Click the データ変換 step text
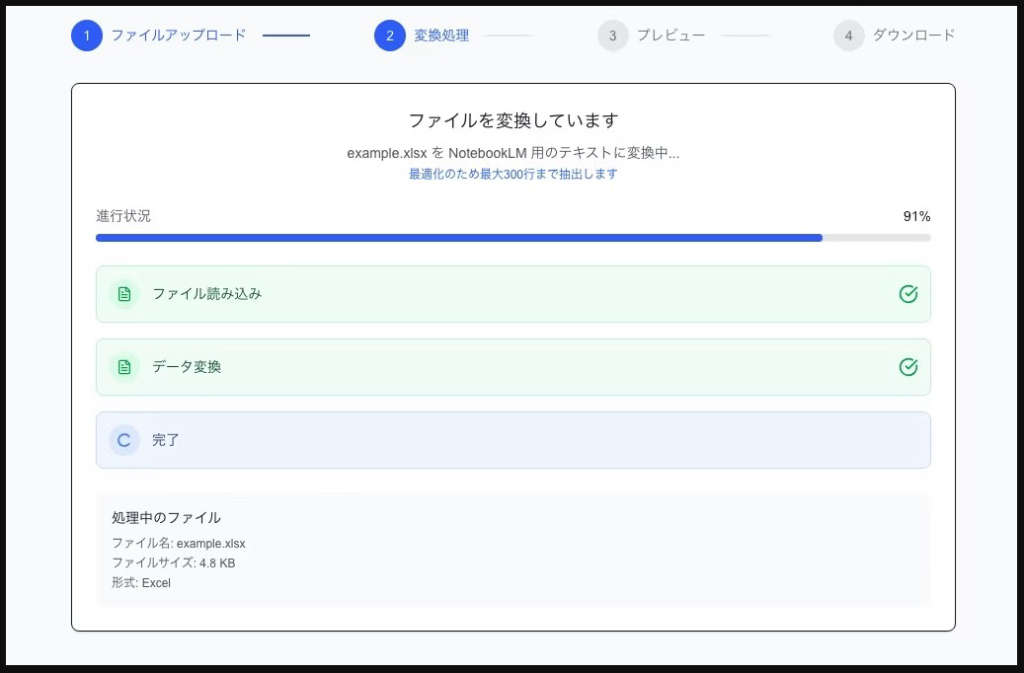The height and width of the screenshot is (673, 1024). [187, 367]
